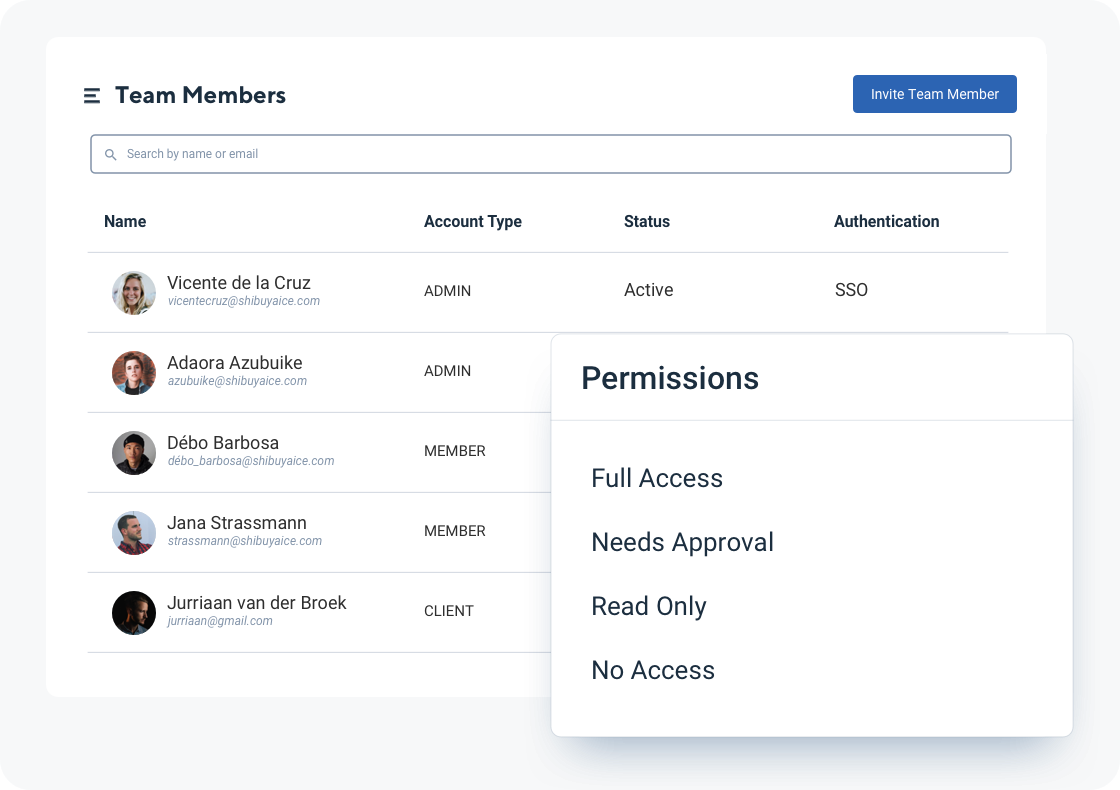Image resolution: width=1120 pixels, height=790 pixels.
Task: Sort the table by the Name column
Action: (125, 221)
